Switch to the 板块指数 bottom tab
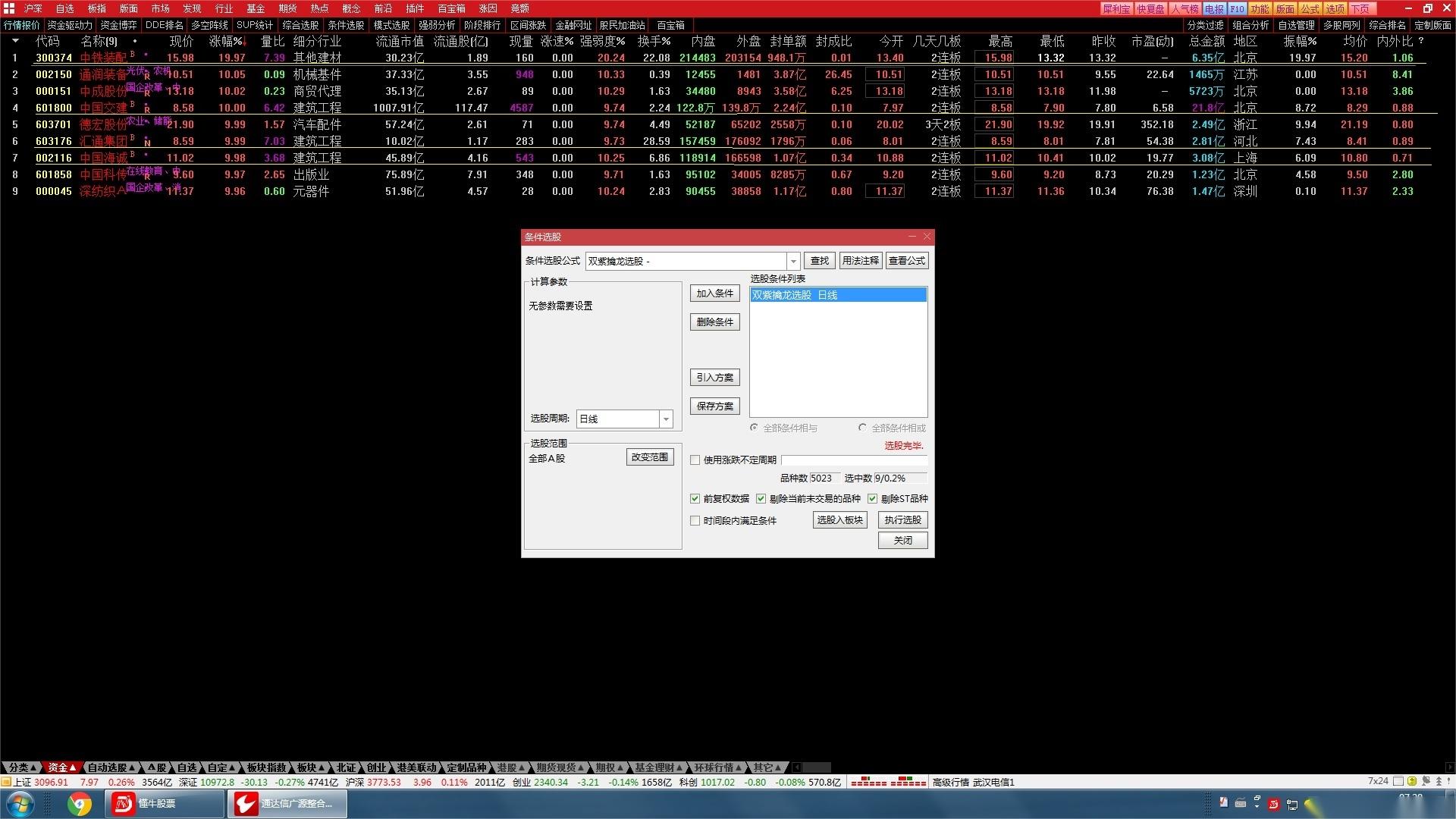1456x819 pixels. 266,767
